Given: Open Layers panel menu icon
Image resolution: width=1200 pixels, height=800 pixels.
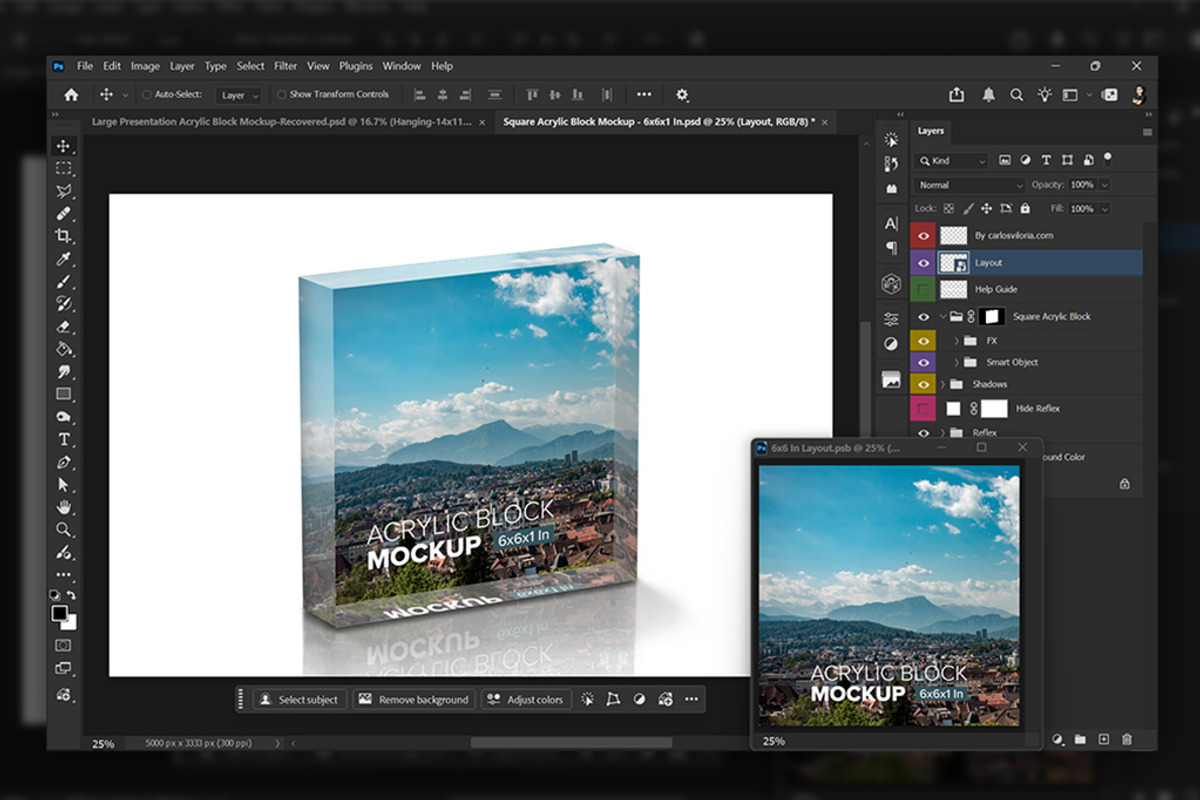Looking at the screenshot, I should point(1147,132).
